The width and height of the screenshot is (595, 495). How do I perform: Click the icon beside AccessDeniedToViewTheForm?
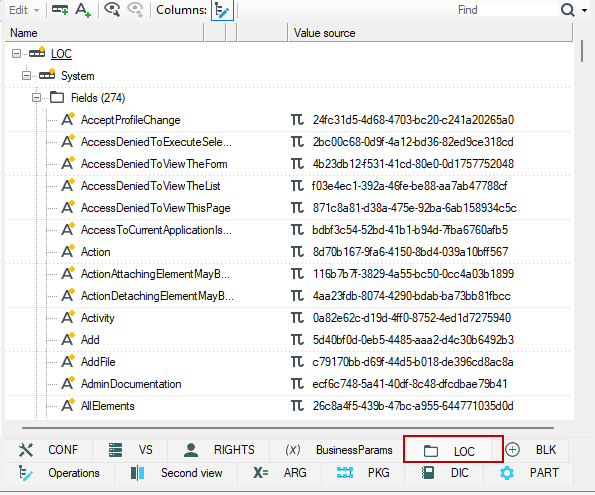click(x=68, y=163)
